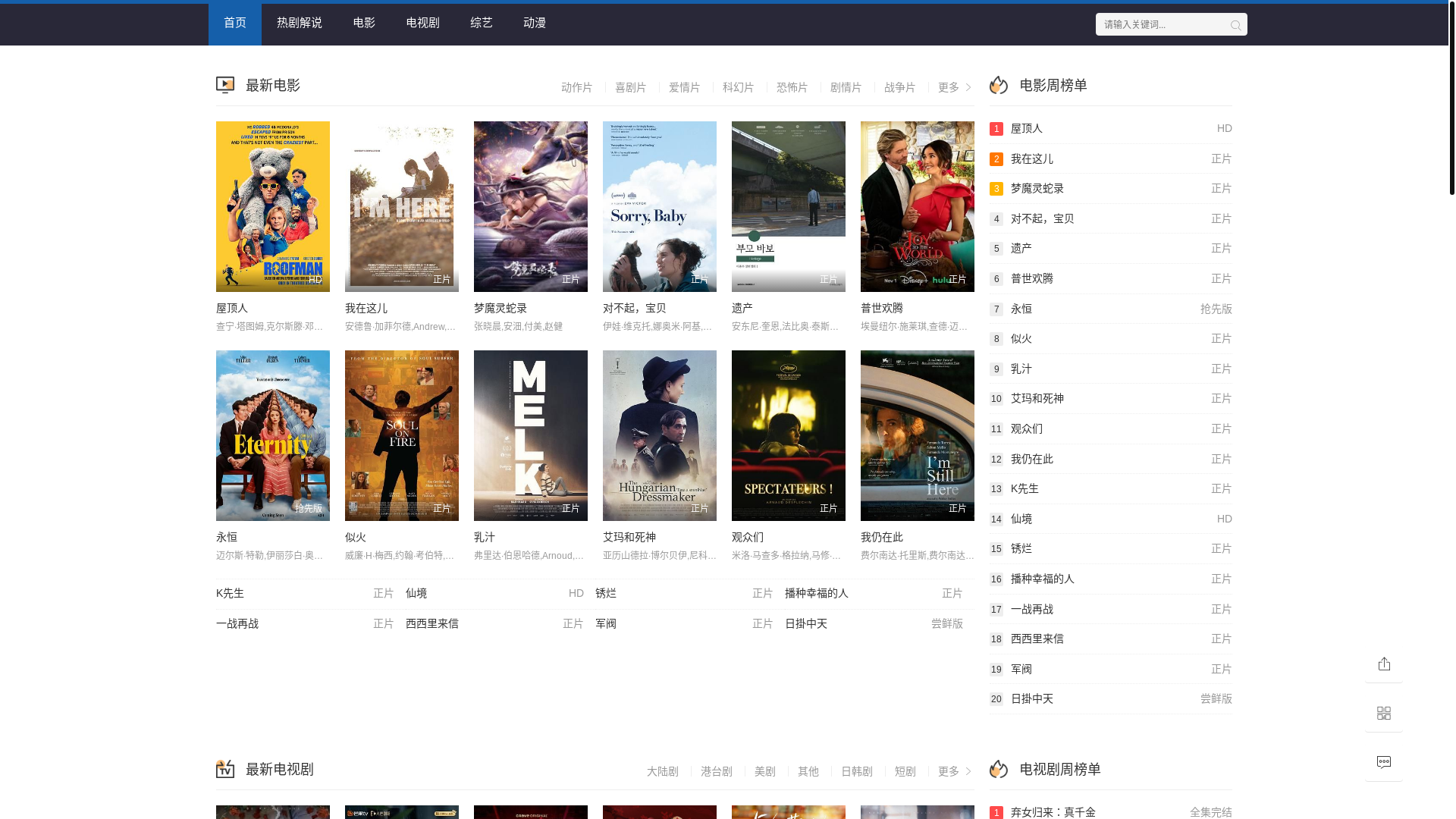
Task: Click the search magnifier icon
Action: coord(1235,25)
